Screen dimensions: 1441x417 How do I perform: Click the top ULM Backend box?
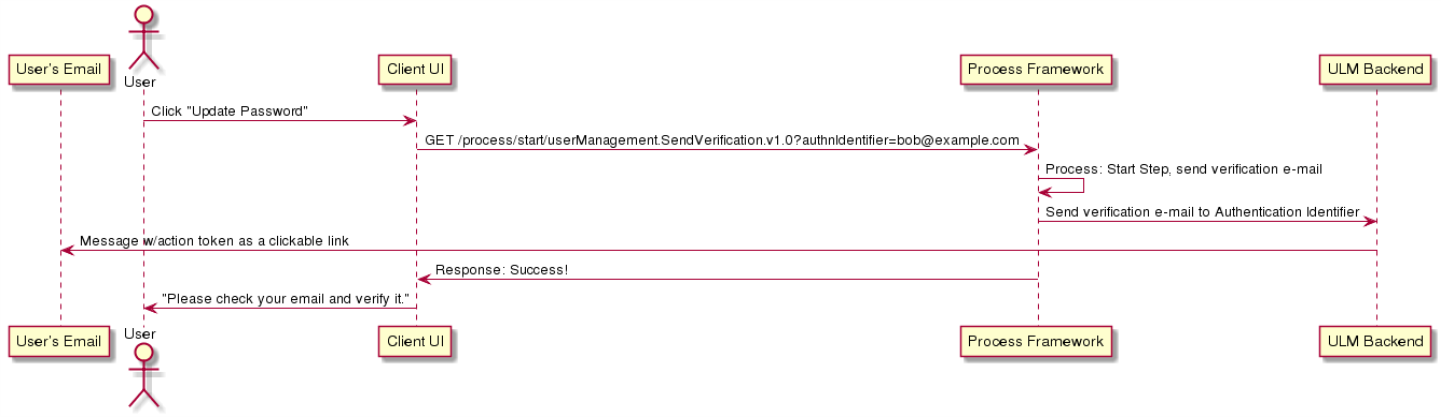point(1376,69)
